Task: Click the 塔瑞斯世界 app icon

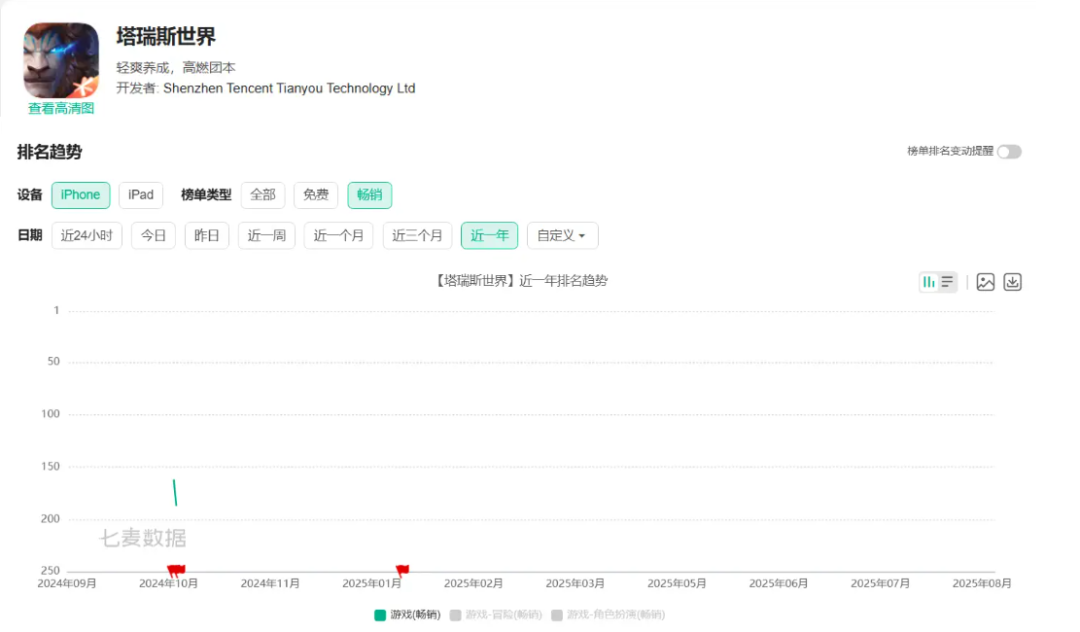Action: (x=61, y=59)
